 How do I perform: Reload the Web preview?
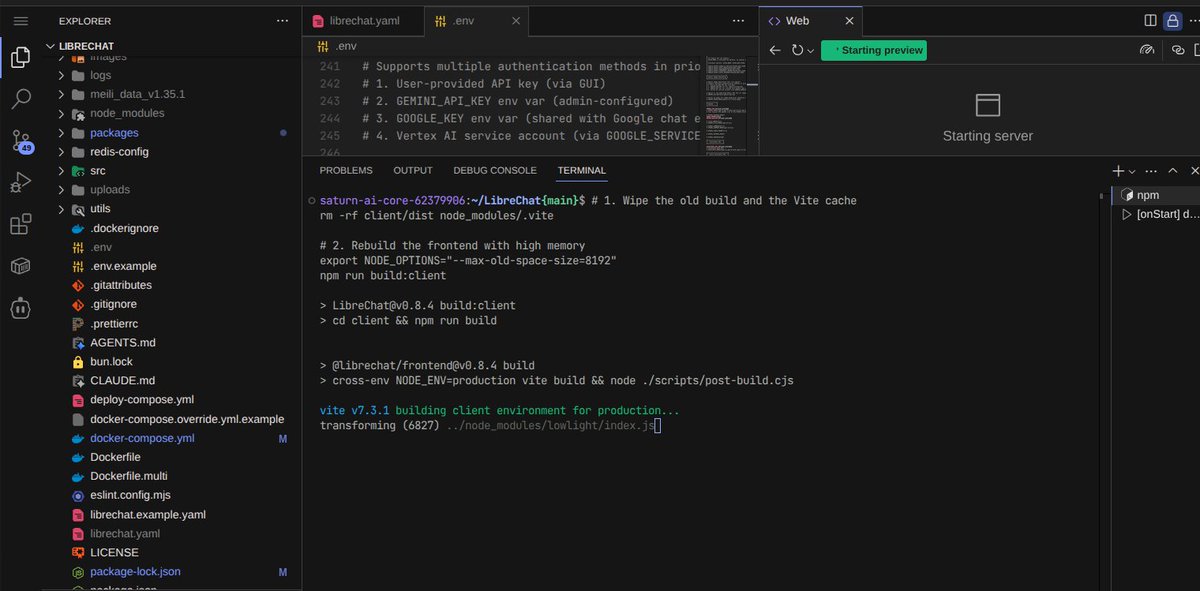797,50
